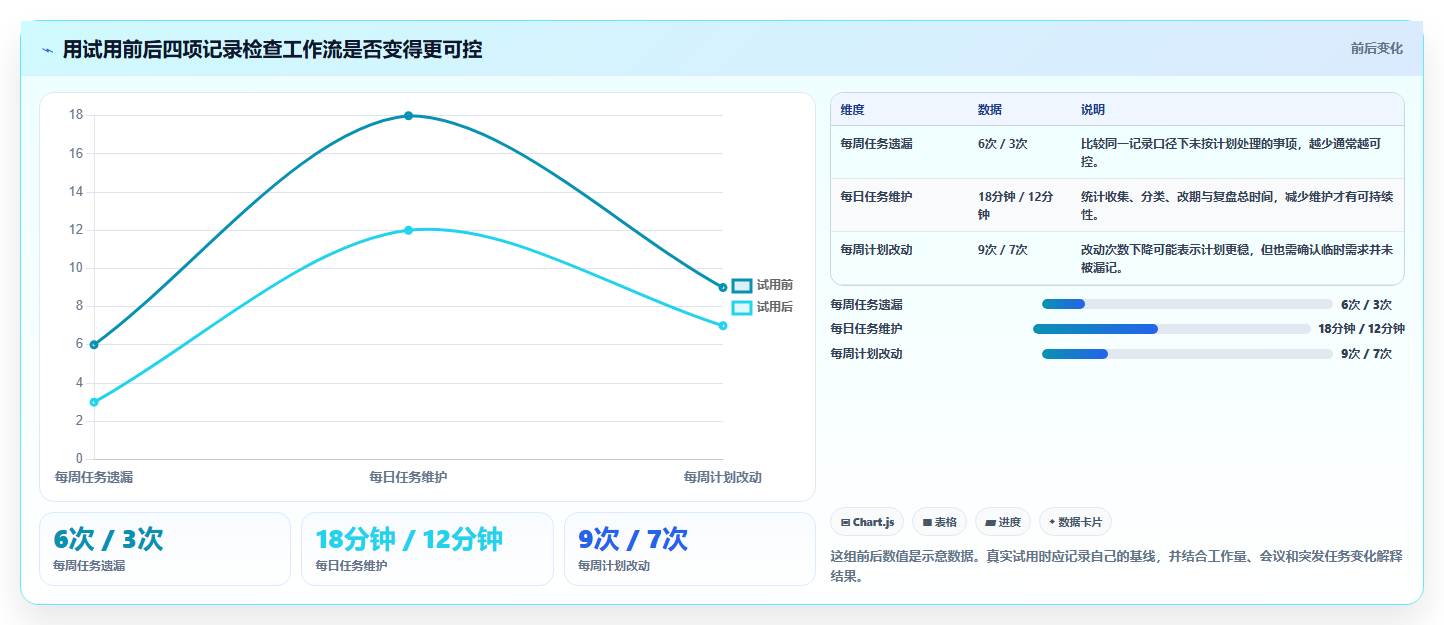
Task: Select the 数据卡片 tag chip
Action: [x=1075, y=522]
